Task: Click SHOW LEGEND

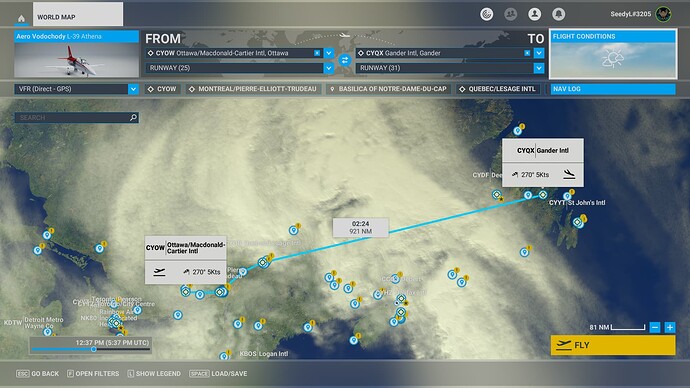Action: pos(154,373)
